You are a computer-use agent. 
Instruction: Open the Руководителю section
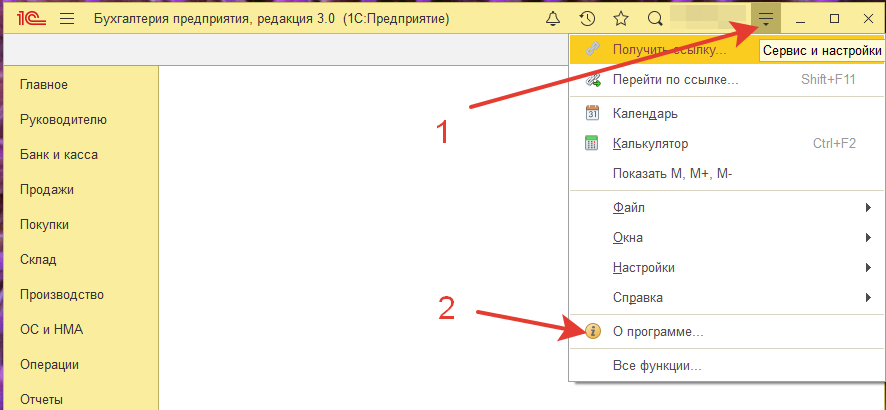tap(63, 120)
